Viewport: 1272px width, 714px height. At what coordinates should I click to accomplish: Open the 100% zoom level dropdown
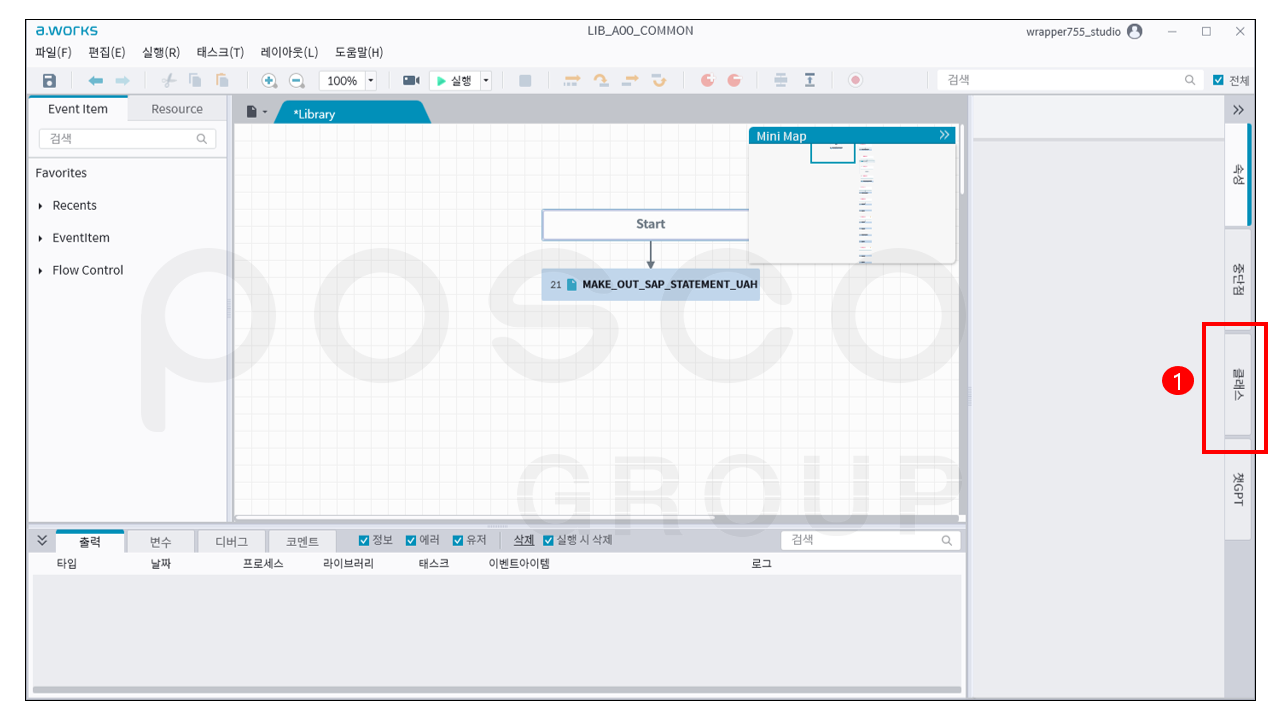click(371, 81)
